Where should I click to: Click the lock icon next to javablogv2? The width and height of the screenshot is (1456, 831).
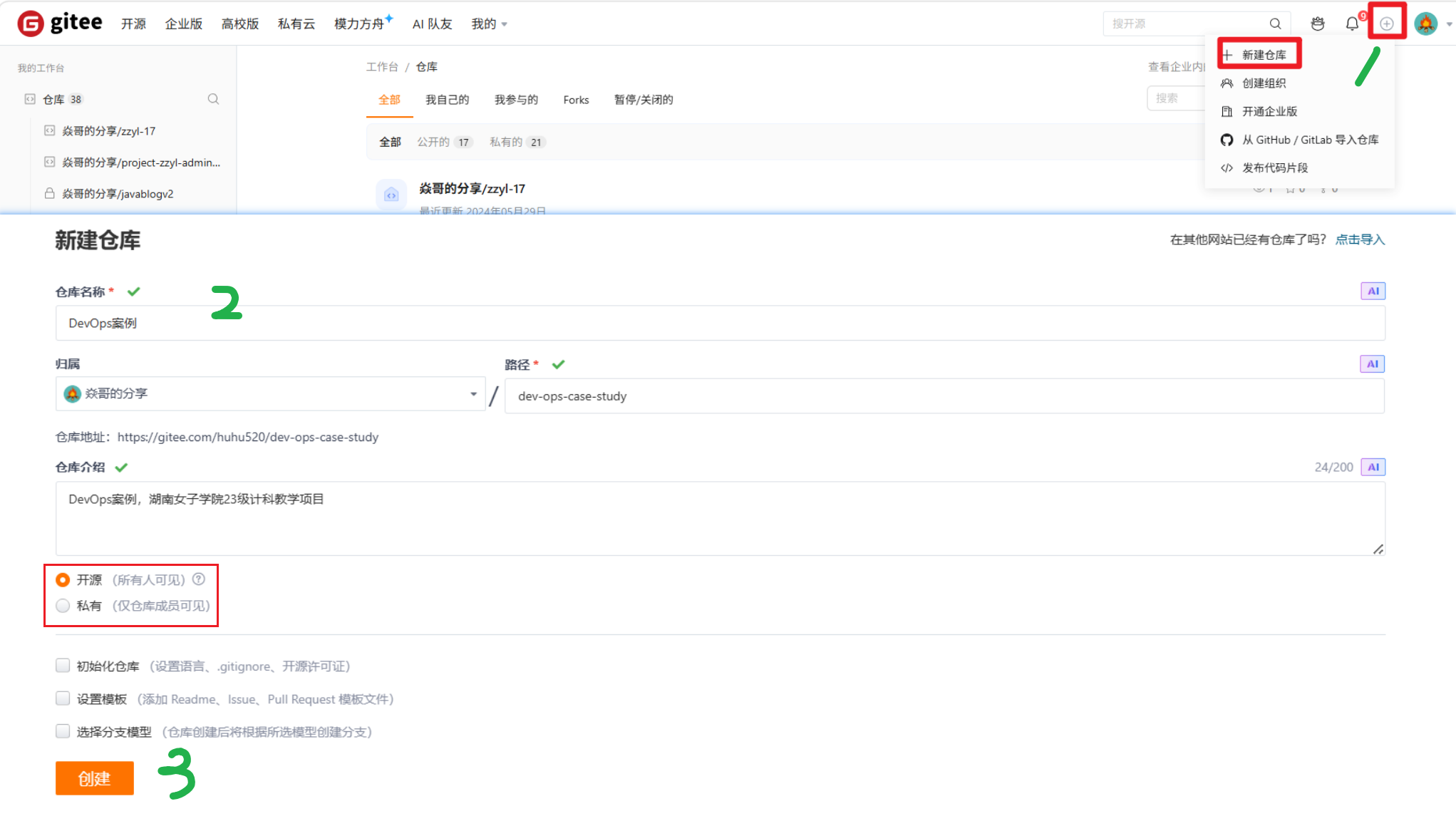pos(49,193)
